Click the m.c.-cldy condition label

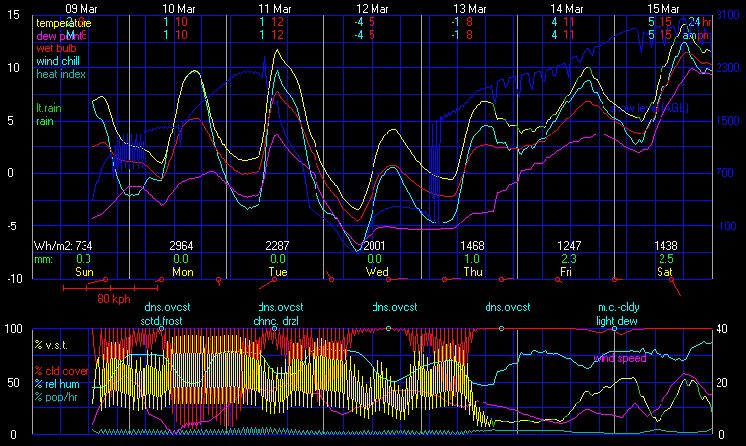(x=619, y=307)
